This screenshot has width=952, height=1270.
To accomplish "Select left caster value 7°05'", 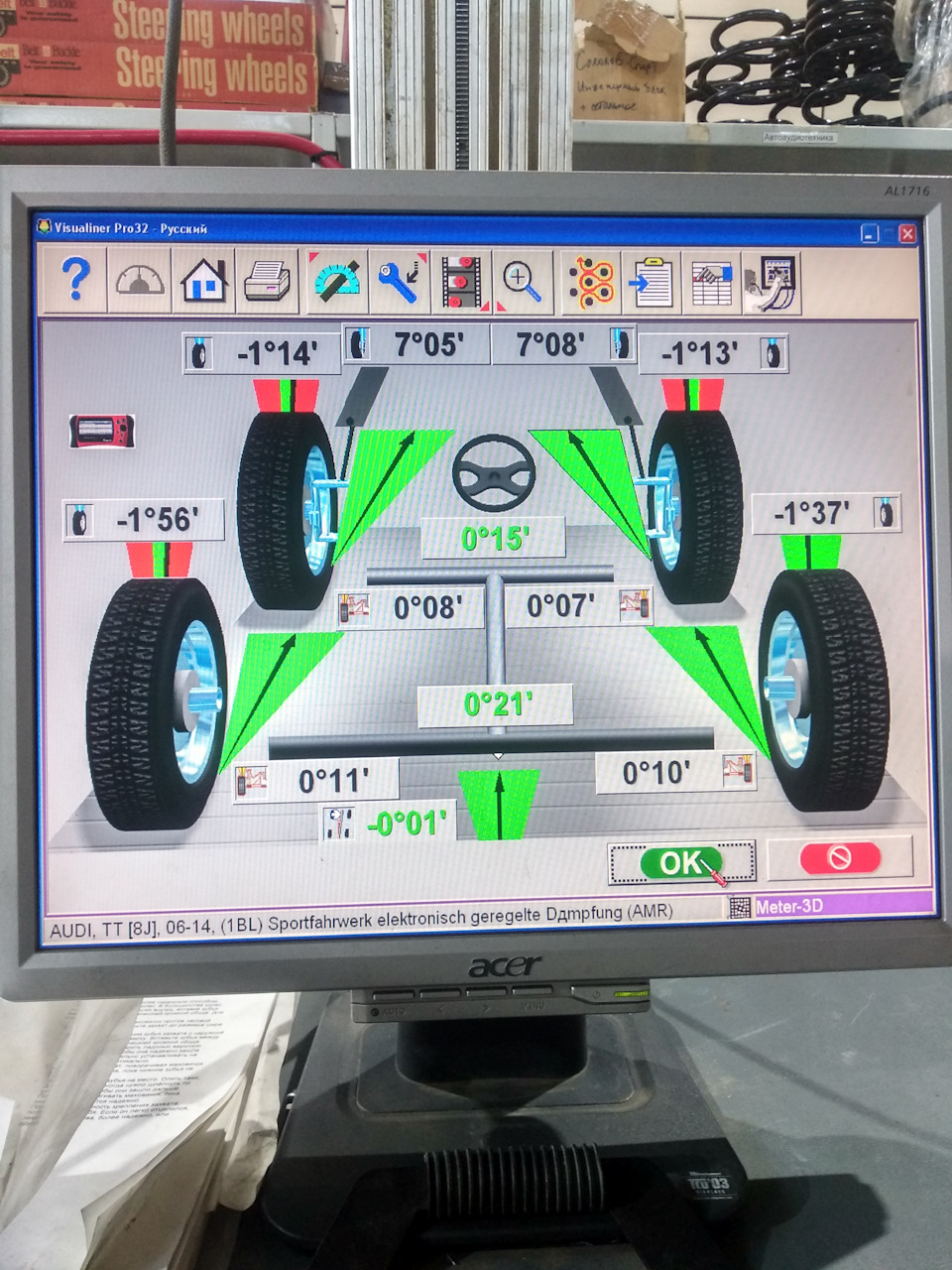I will coord(428,344).
